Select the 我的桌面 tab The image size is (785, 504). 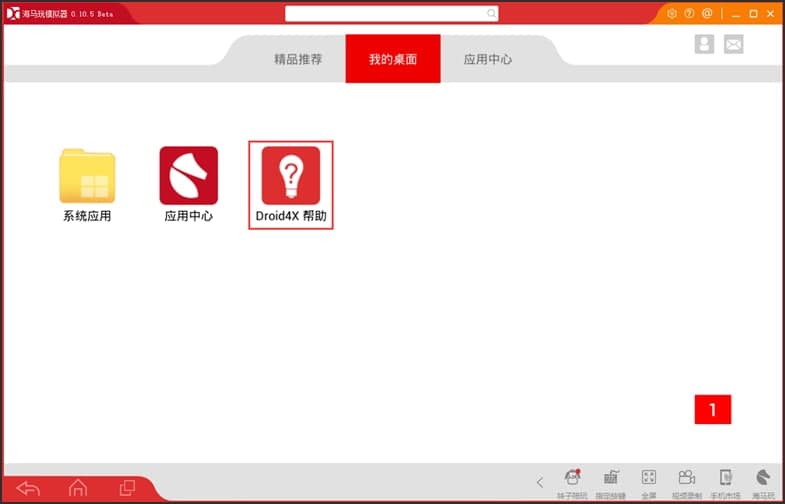(393, 59)
